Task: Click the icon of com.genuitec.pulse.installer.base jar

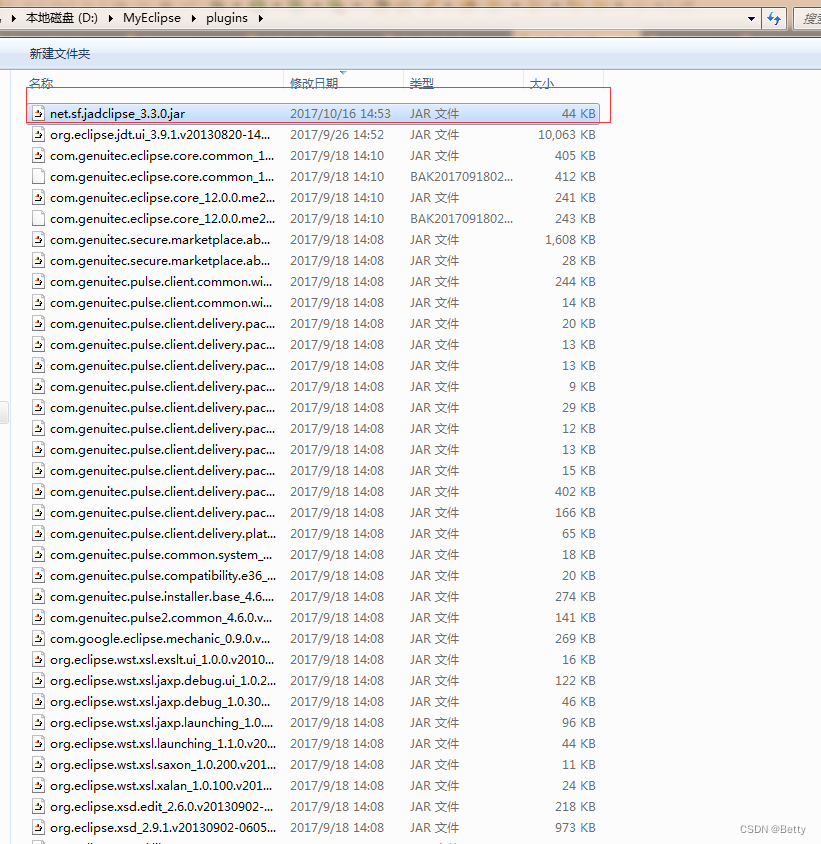Action: coord(38,596)
